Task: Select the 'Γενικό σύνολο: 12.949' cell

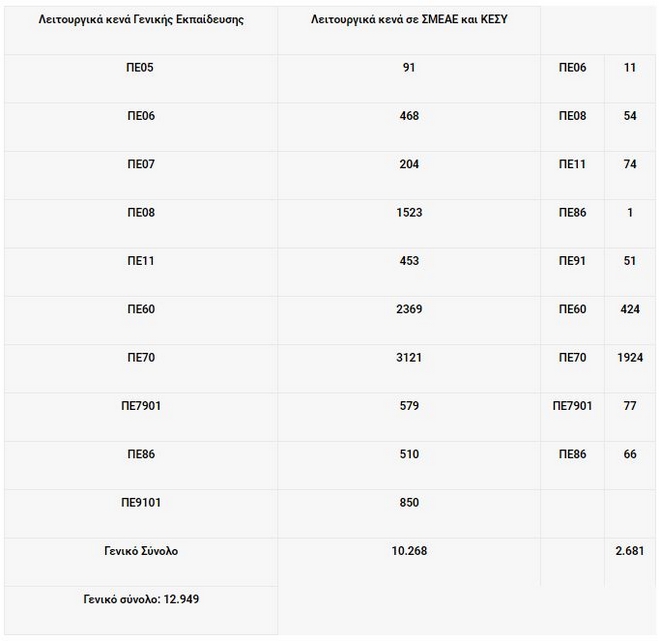Action: click(x=141, y=599)
